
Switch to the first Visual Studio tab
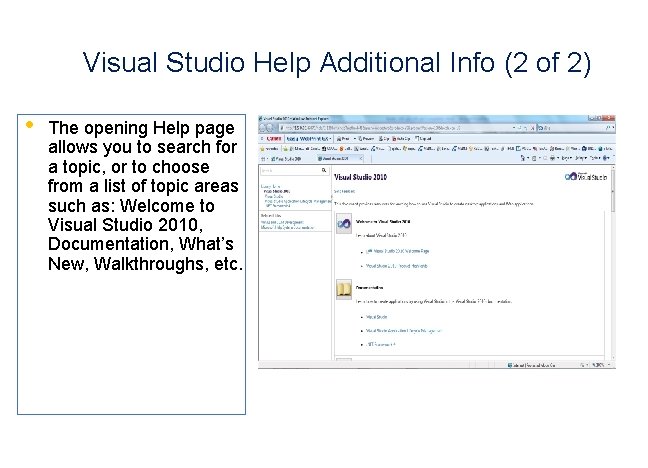[286, 159]
